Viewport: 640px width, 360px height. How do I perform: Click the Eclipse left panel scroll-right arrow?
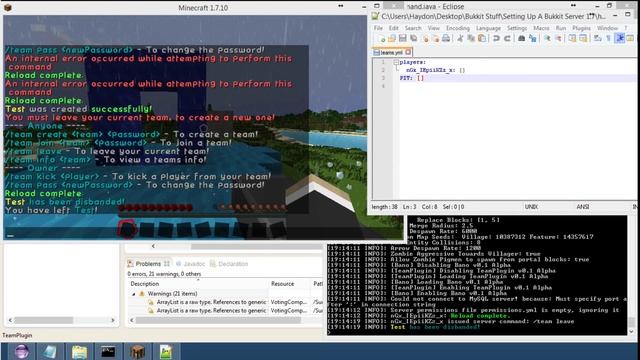[x=113, y=320]
